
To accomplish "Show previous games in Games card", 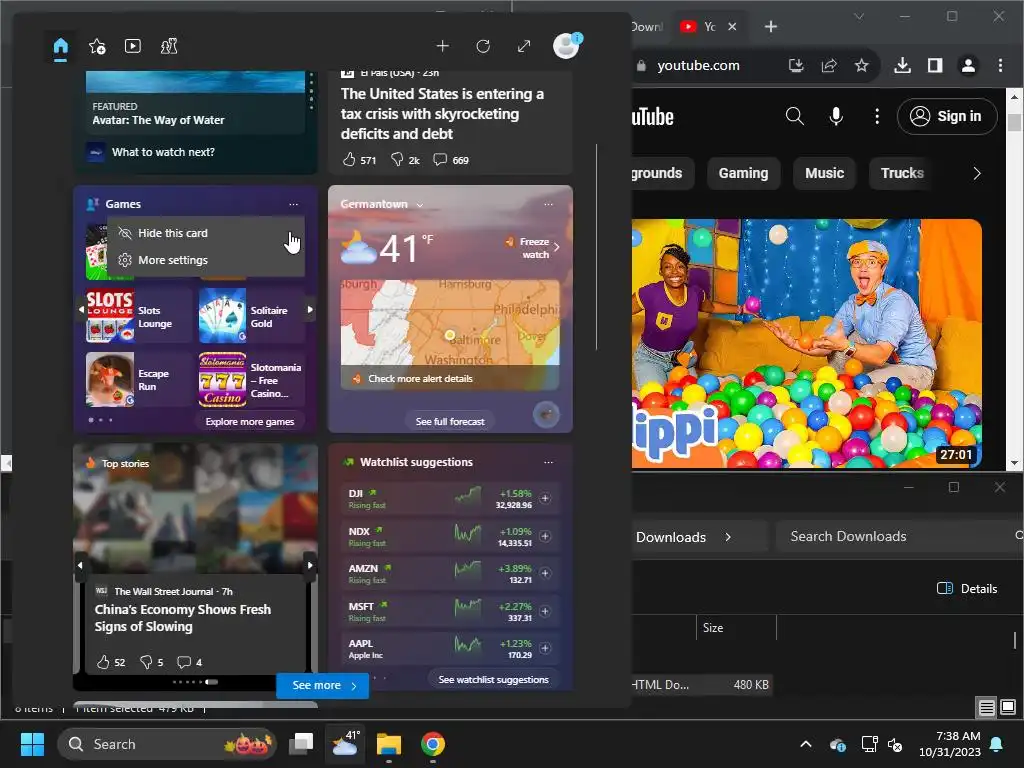I will 81,310.
